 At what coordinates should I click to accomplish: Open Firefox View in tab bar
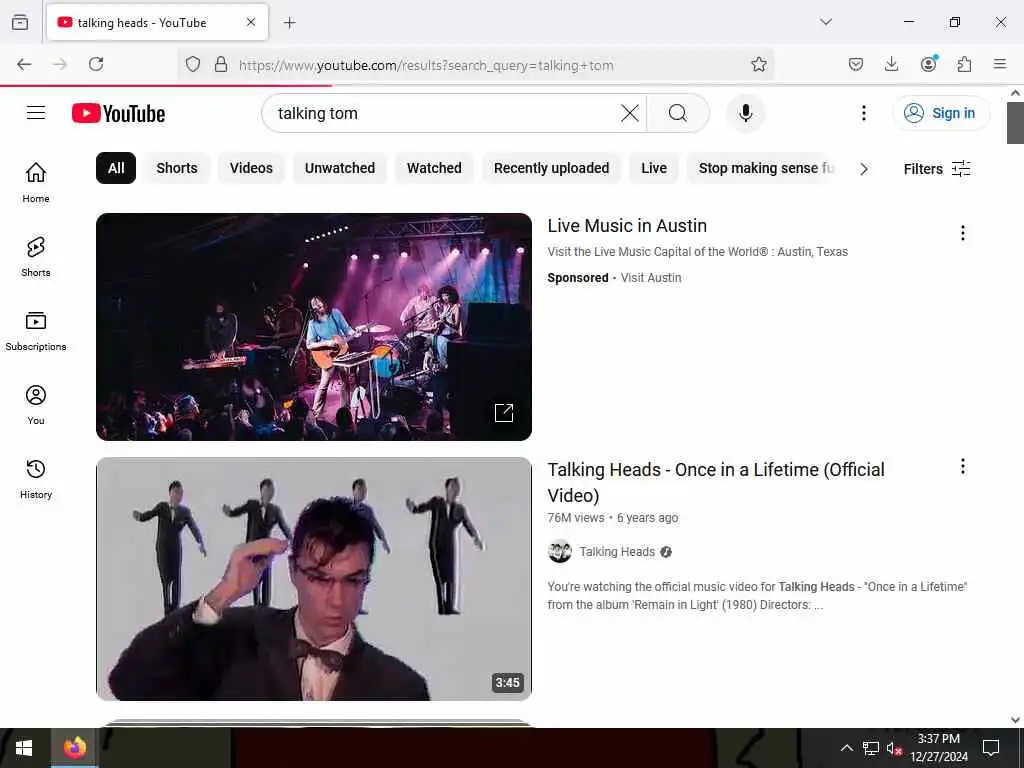point(20,22)
